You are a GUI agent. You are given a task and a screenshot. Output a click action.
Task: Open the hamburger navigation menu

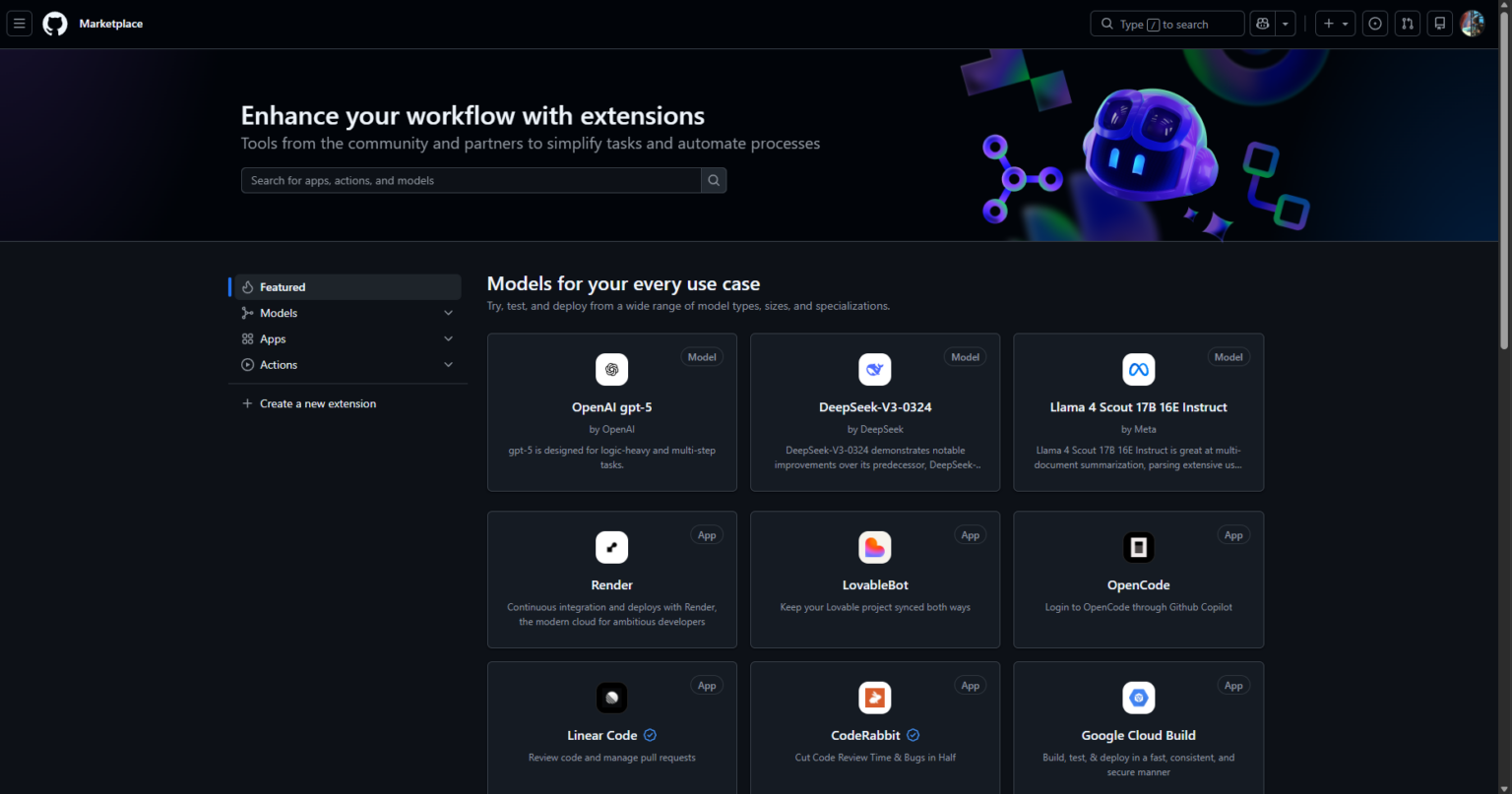[x=19, y=24]
